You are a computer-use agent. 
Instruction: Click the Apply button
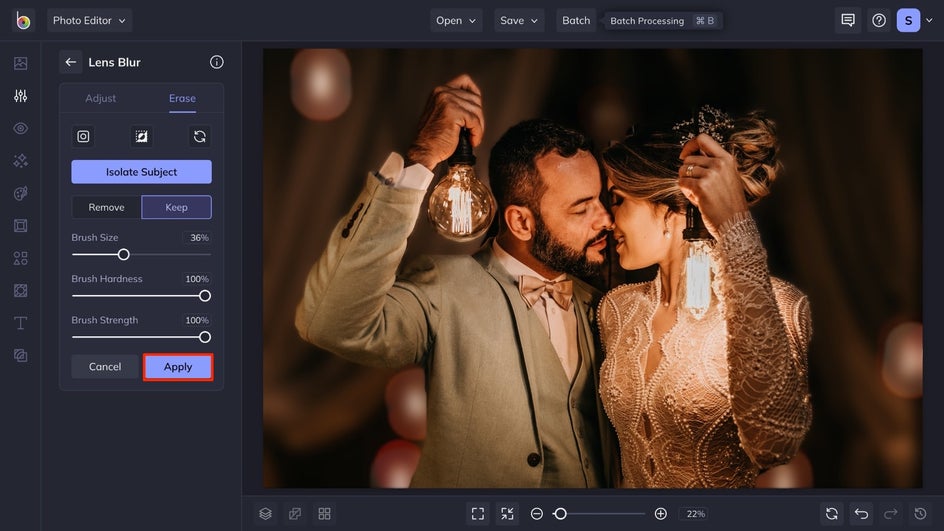(178, 367)
